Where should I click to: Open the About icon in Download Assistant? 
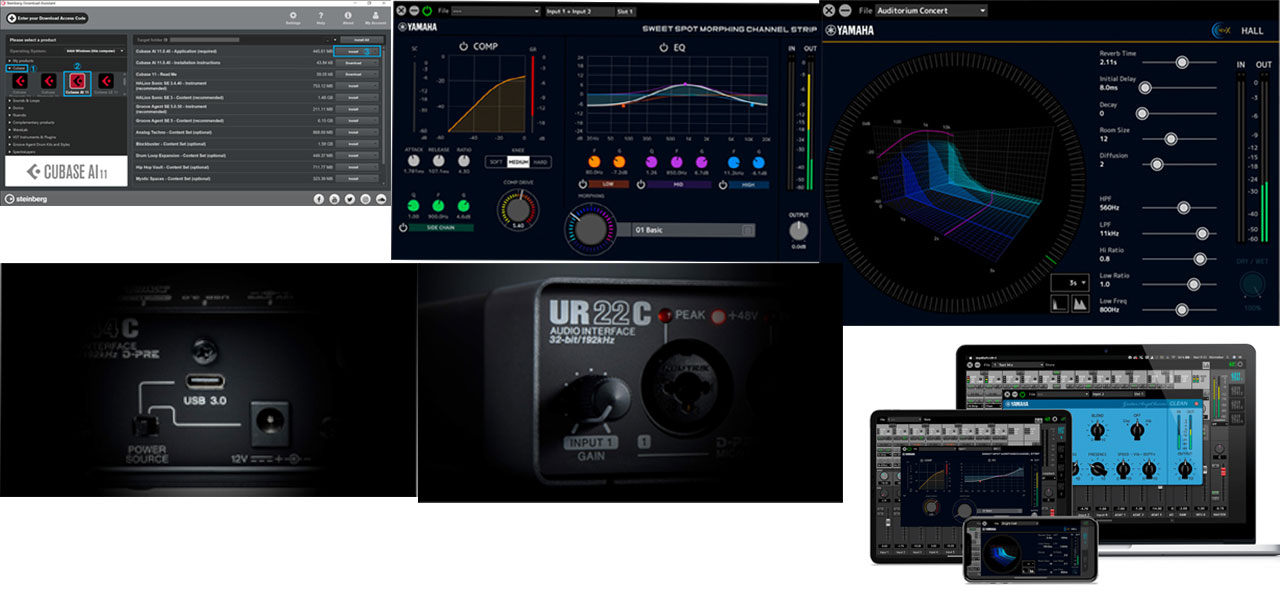click(347, 17)
